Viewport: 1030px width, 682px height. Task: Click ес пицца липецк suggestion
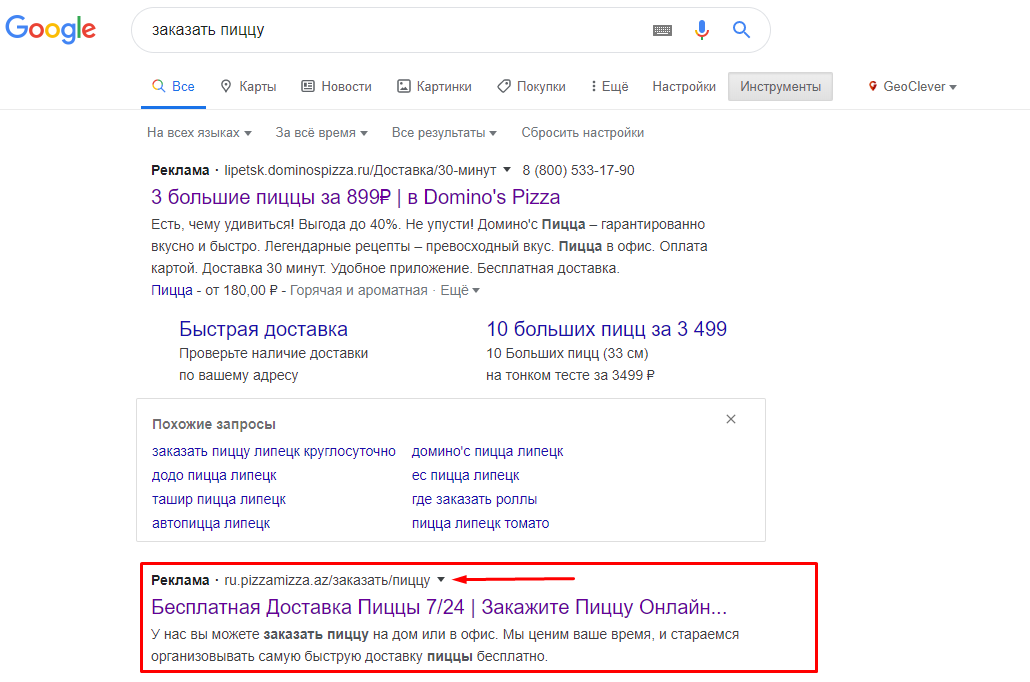coord(466,475)
